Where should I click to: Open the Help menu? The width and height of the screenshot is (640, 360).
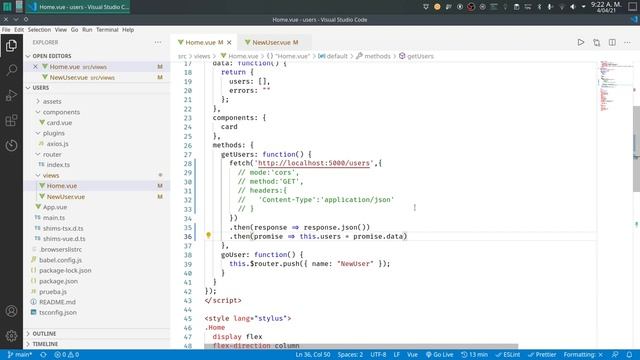pyautogui.click(x=128, y=30)
